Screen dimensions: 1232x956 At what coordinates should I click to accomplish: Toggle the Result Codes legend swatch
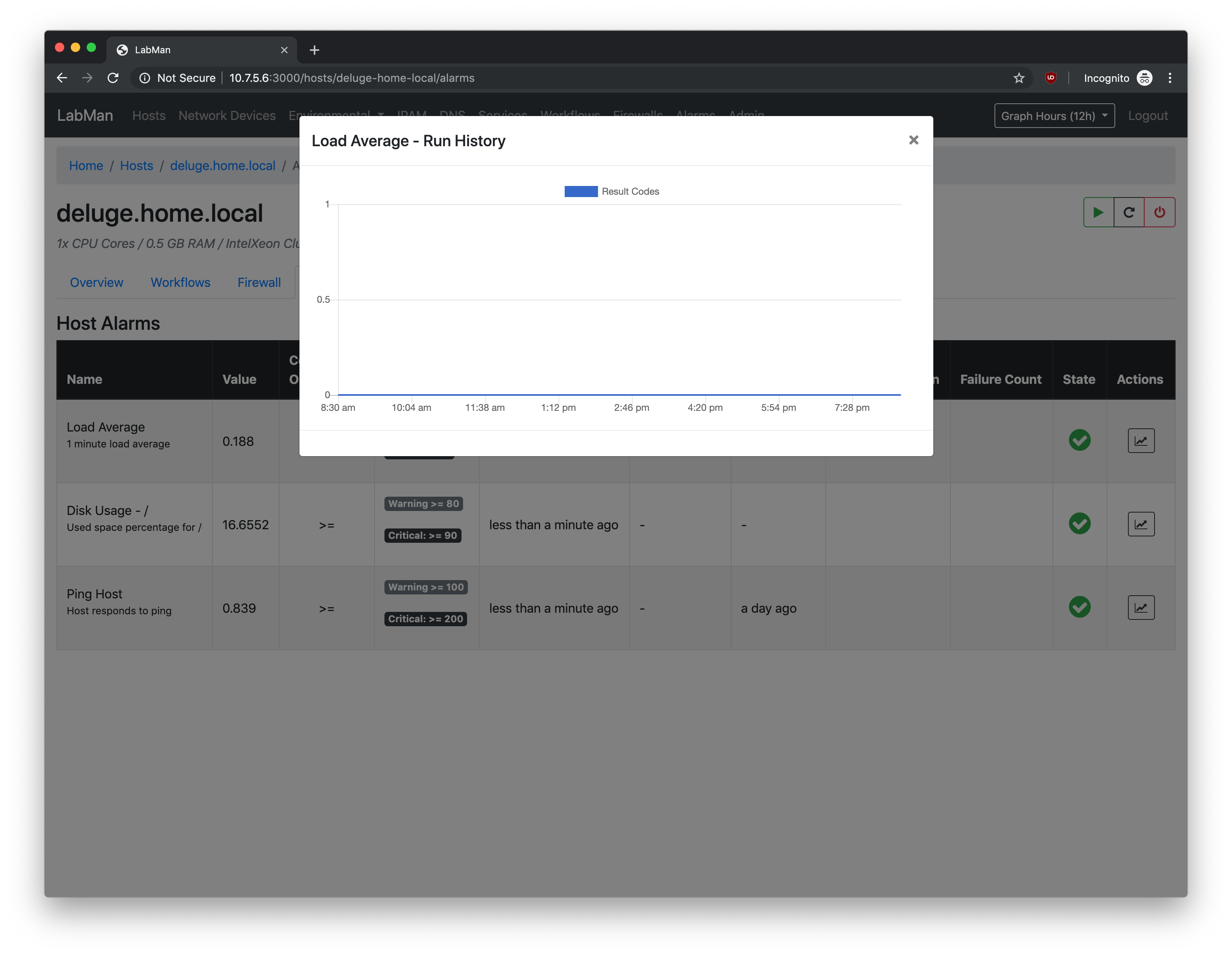point(581,191)
